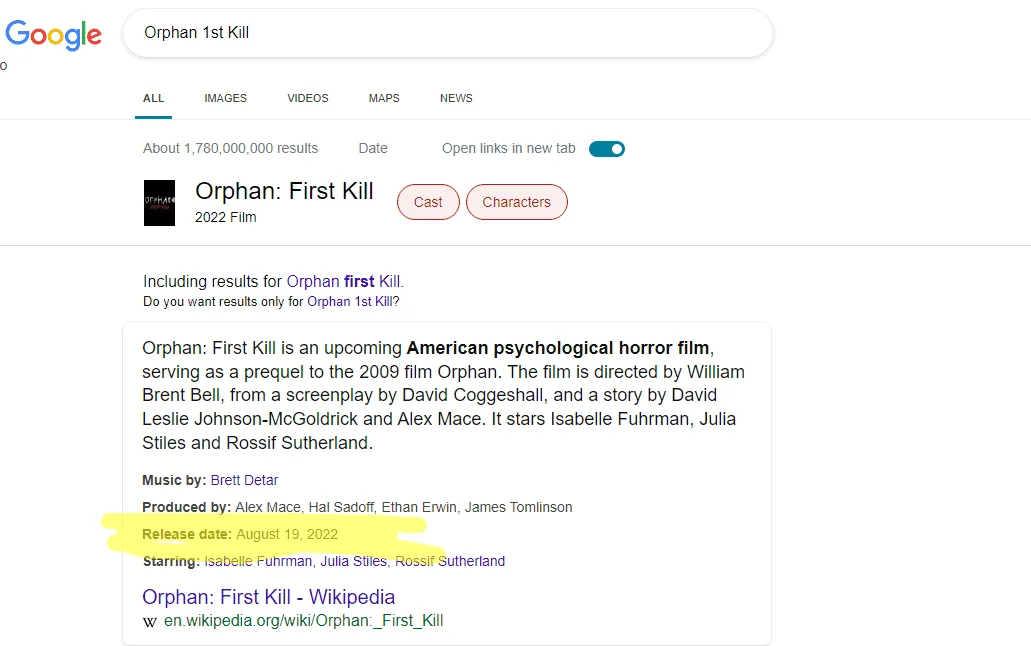Screen dimensions: 1031x646
Task: Click the Characters button
Action: pyautogui.click(x=516, y=202)
